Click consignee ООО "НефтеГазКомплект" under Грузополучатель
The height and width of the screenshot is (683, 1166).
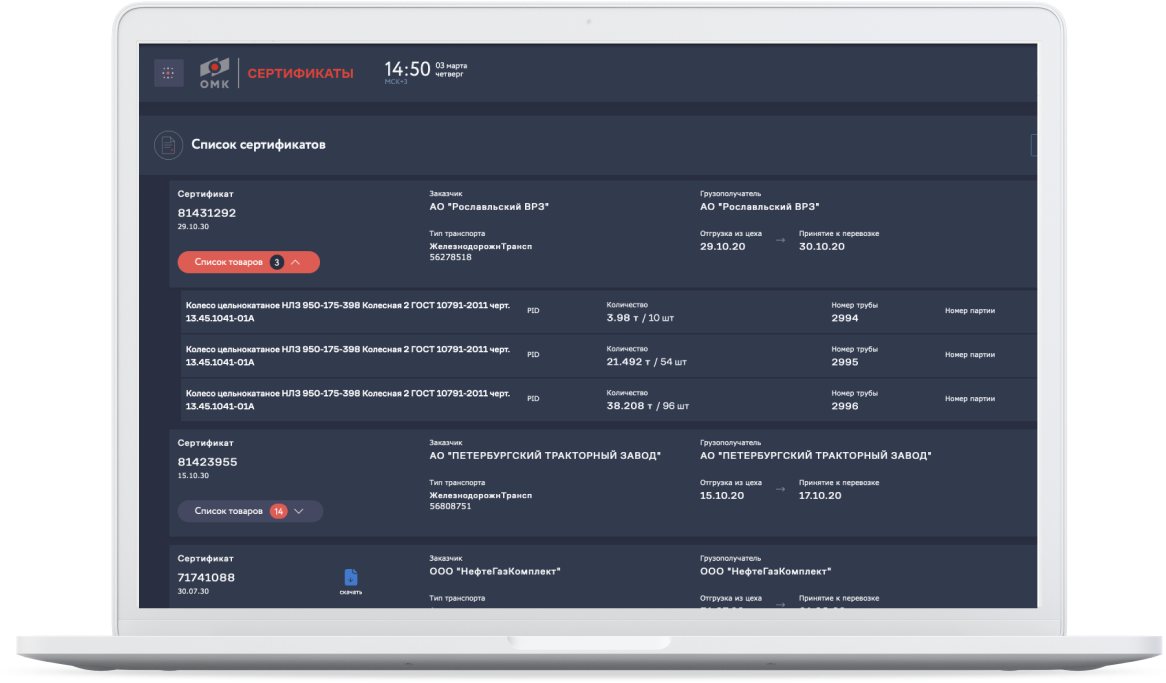coord(765,571)
